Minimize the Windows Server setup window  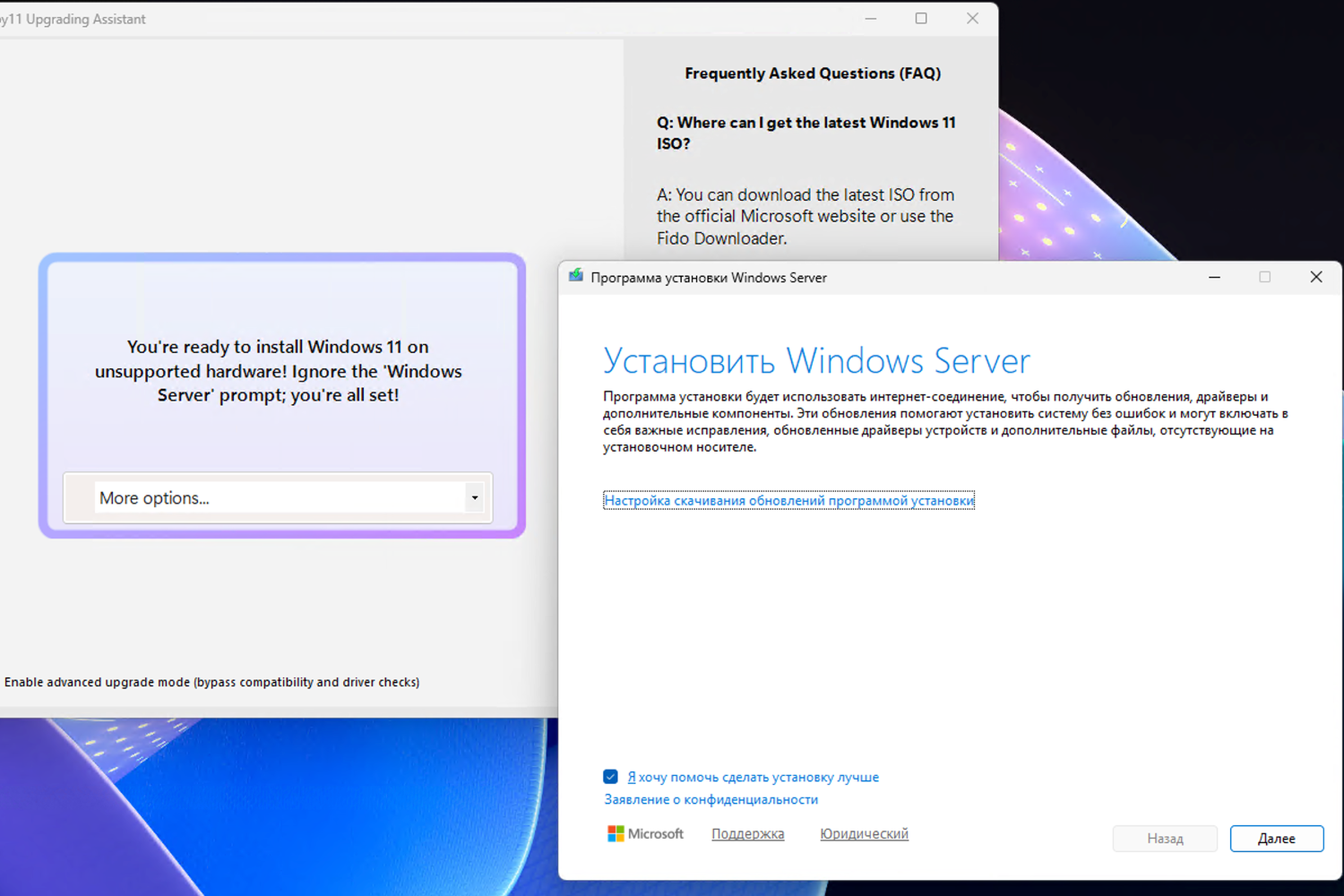tap(1214, 277)
